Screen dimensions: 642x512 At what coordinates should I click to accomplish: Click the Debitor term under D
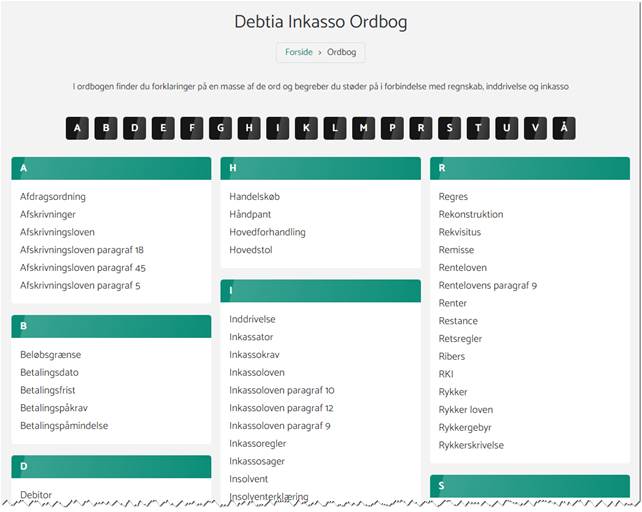[36, 495]
